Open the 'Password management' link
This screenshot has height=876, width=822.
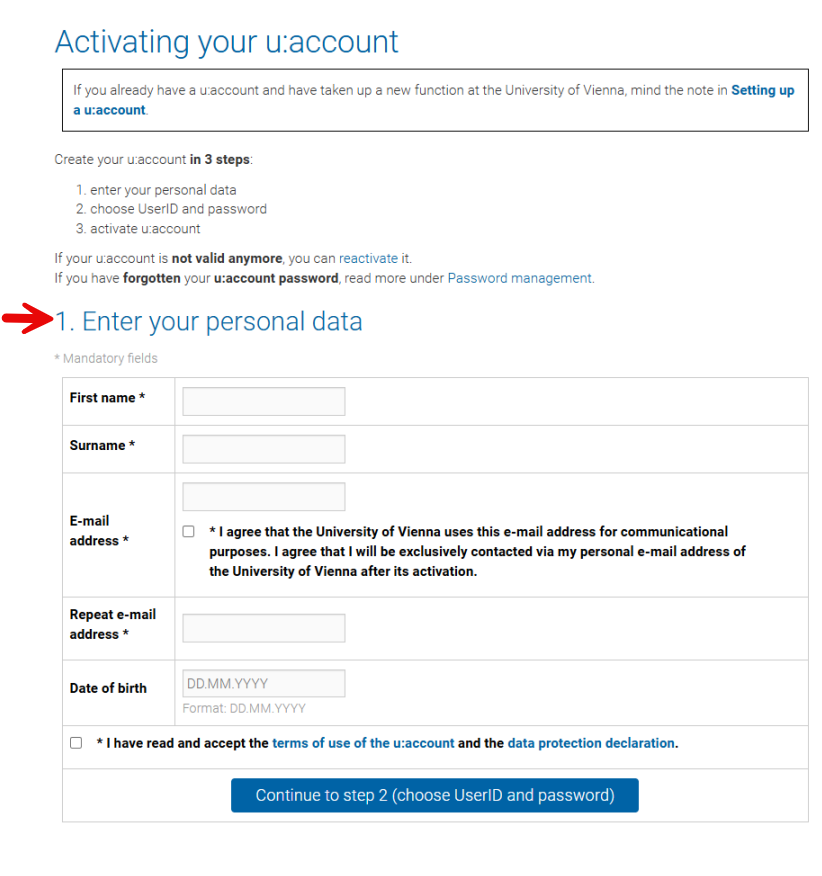519,278
